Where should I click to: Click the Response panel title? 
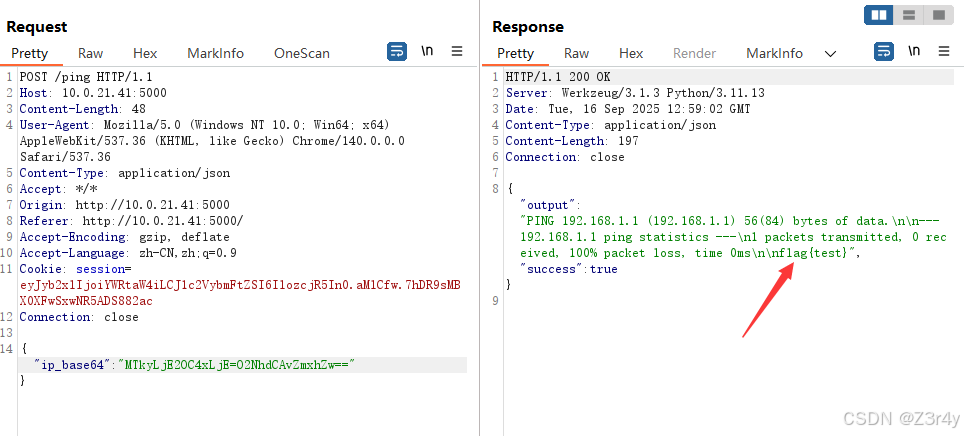pos(528,27)
